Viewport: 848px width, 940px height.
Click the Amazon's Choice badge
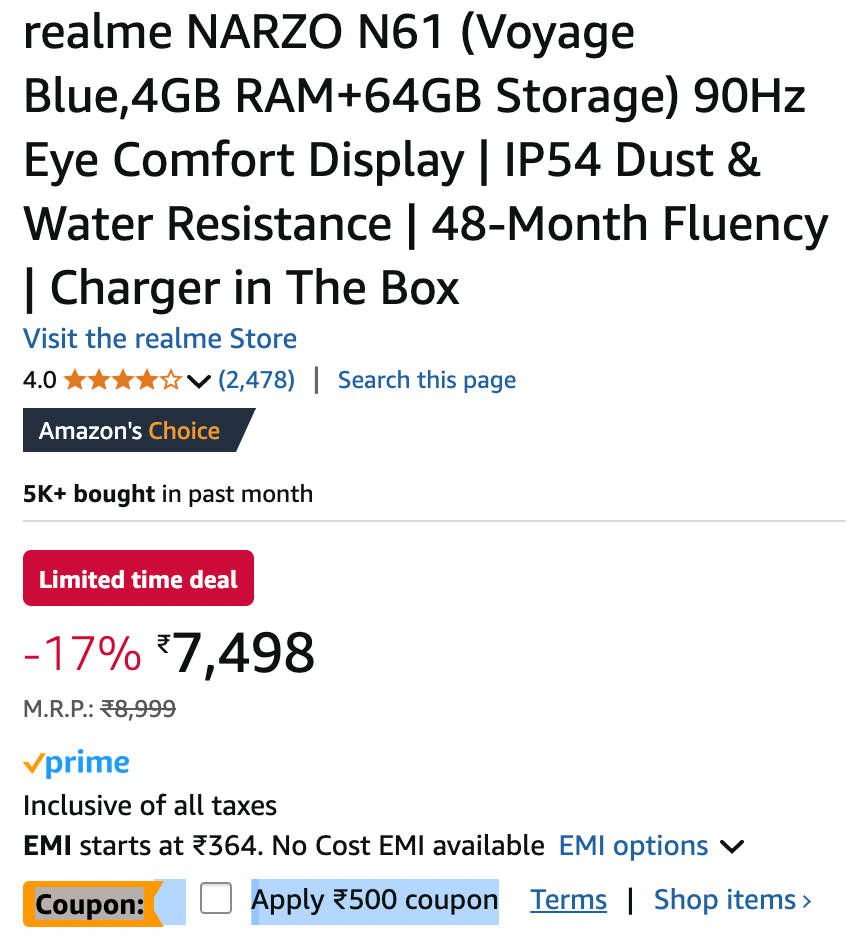130,431
